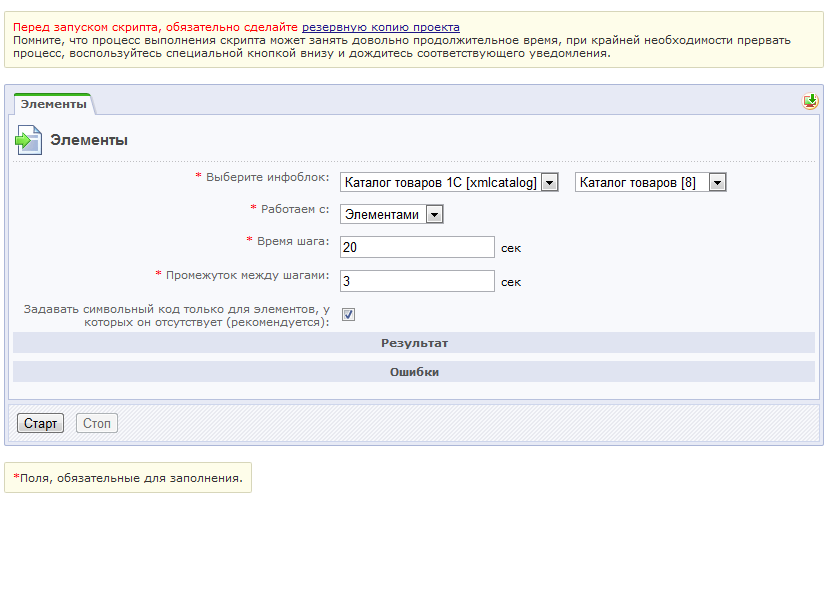Click the 'Время шага' input field

pyautogui.click(x=417, y=247)
